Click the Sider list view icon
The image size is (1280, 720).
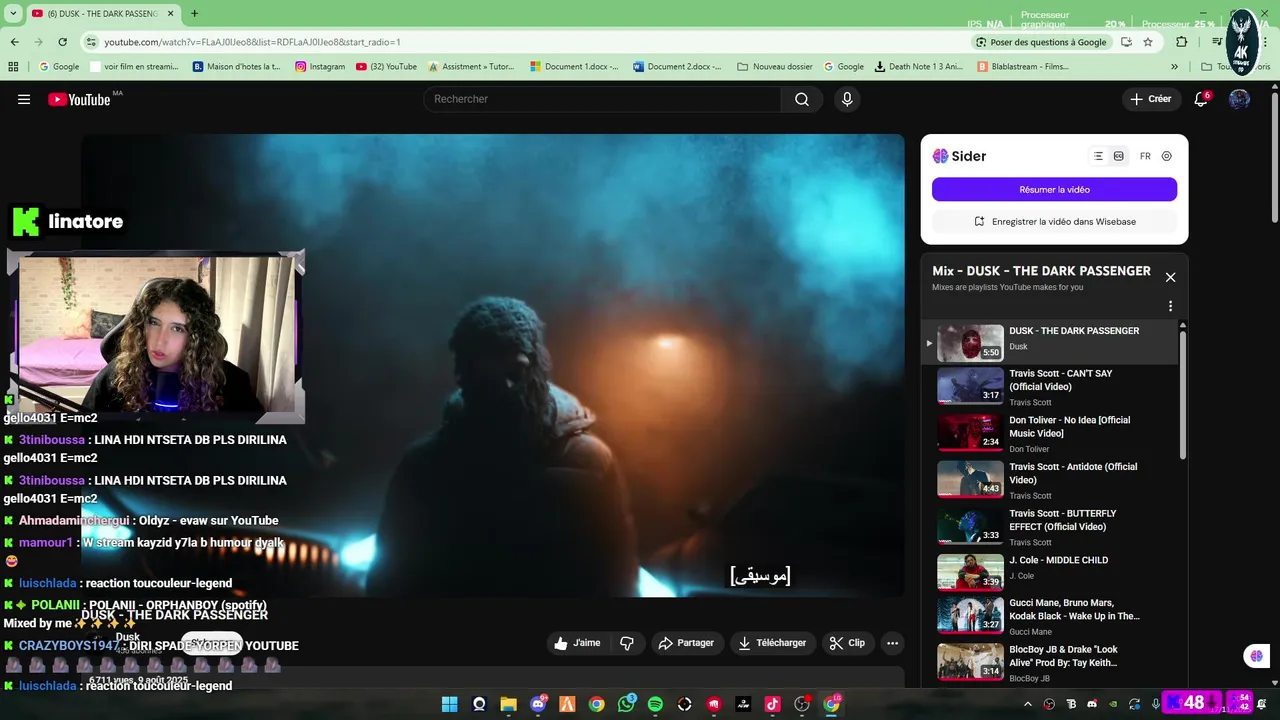(1098, 156)
